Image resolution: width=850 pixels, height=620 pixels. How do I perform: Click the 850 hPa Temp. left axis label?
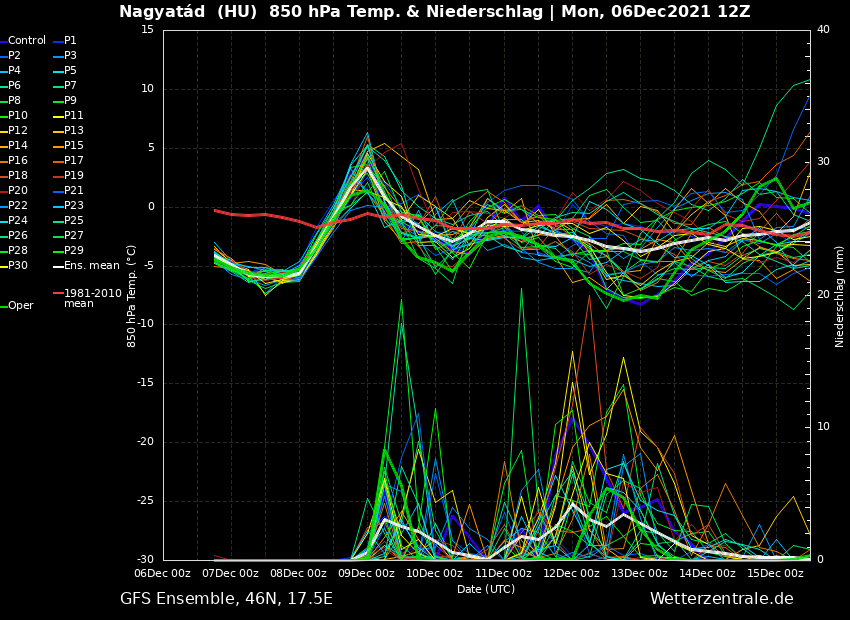(132, 296)
